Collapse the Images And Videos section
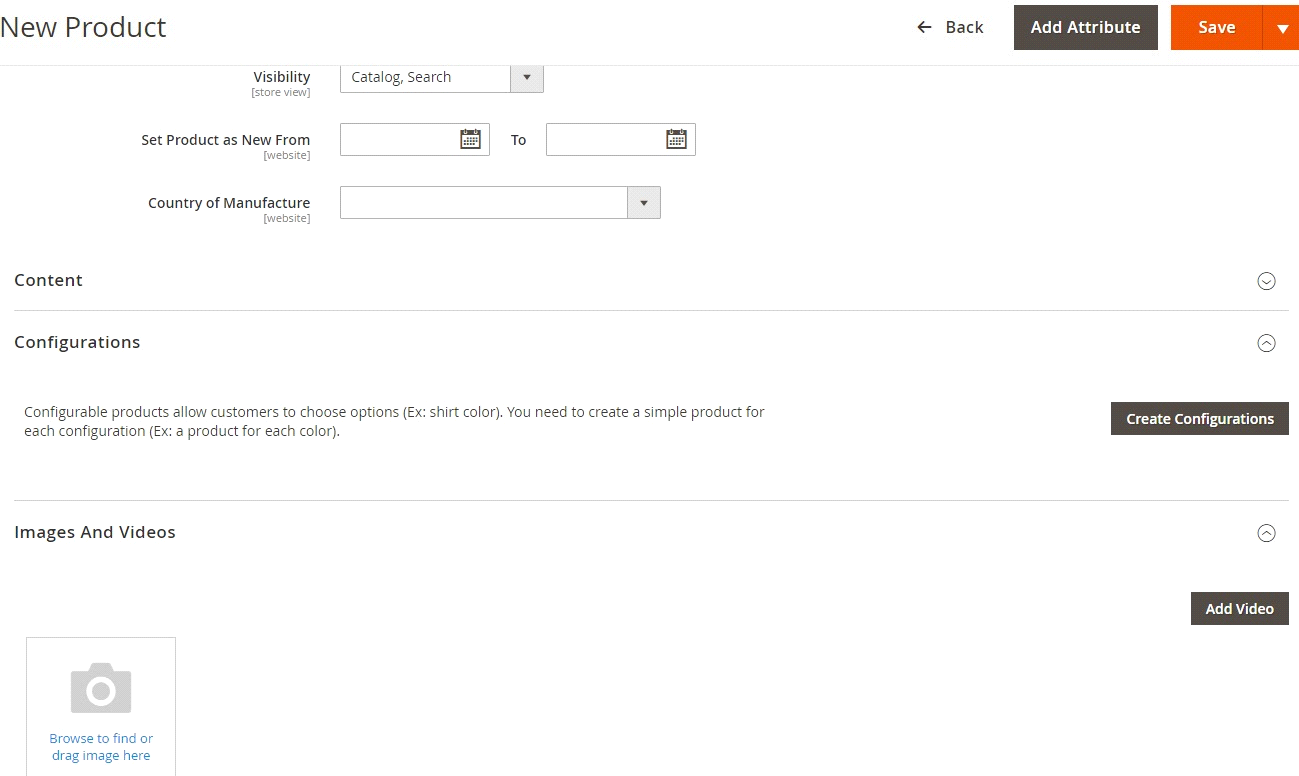 click(x=1266, y=533)
